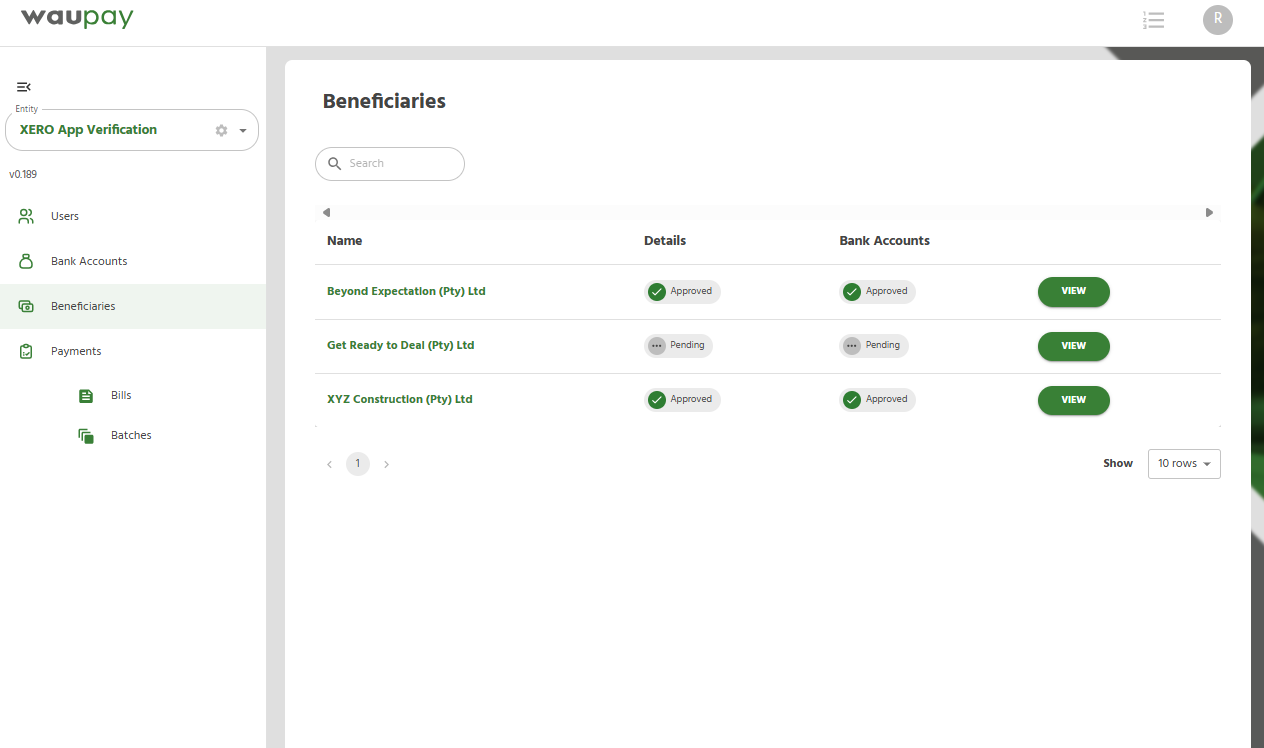This screenshot has height=748, width=1264.
Task: Select page 1 in pagination
Action: tap(358, 464)
